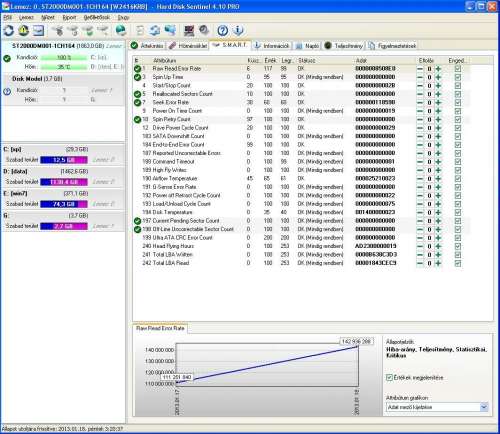Click minus offset button for Ultra ATA CRC Error Count

pyautogui.click(x=420, y=238)
